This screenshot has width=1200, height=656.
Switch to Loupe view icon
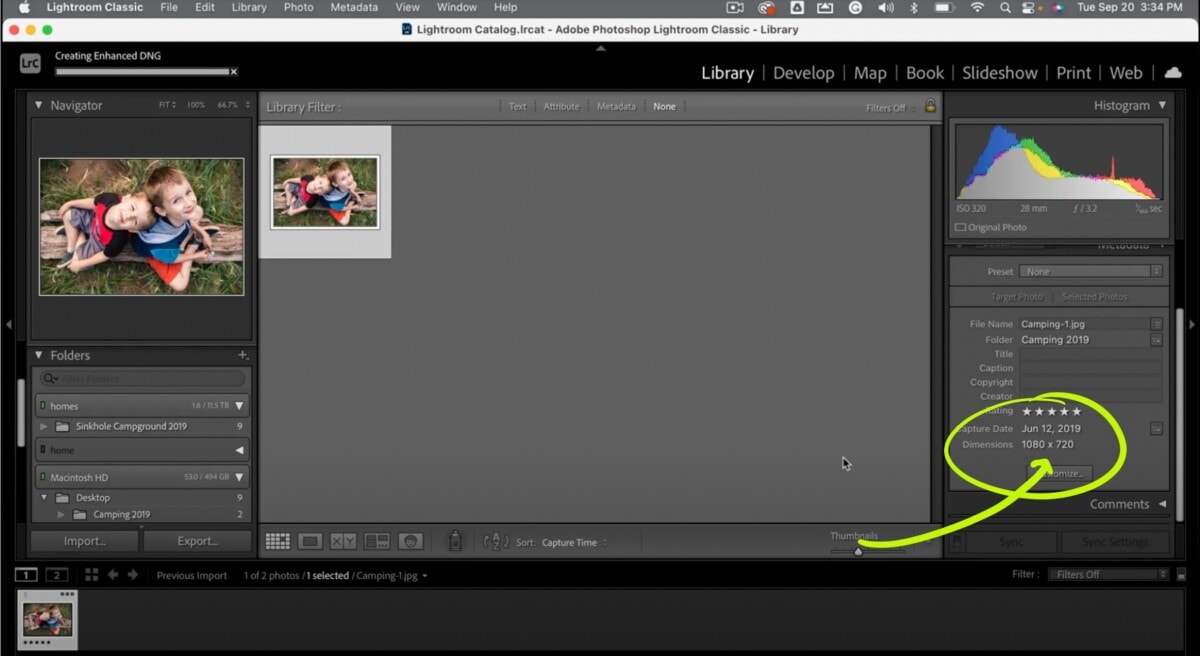pyautogui.click(x=310, y=541)
